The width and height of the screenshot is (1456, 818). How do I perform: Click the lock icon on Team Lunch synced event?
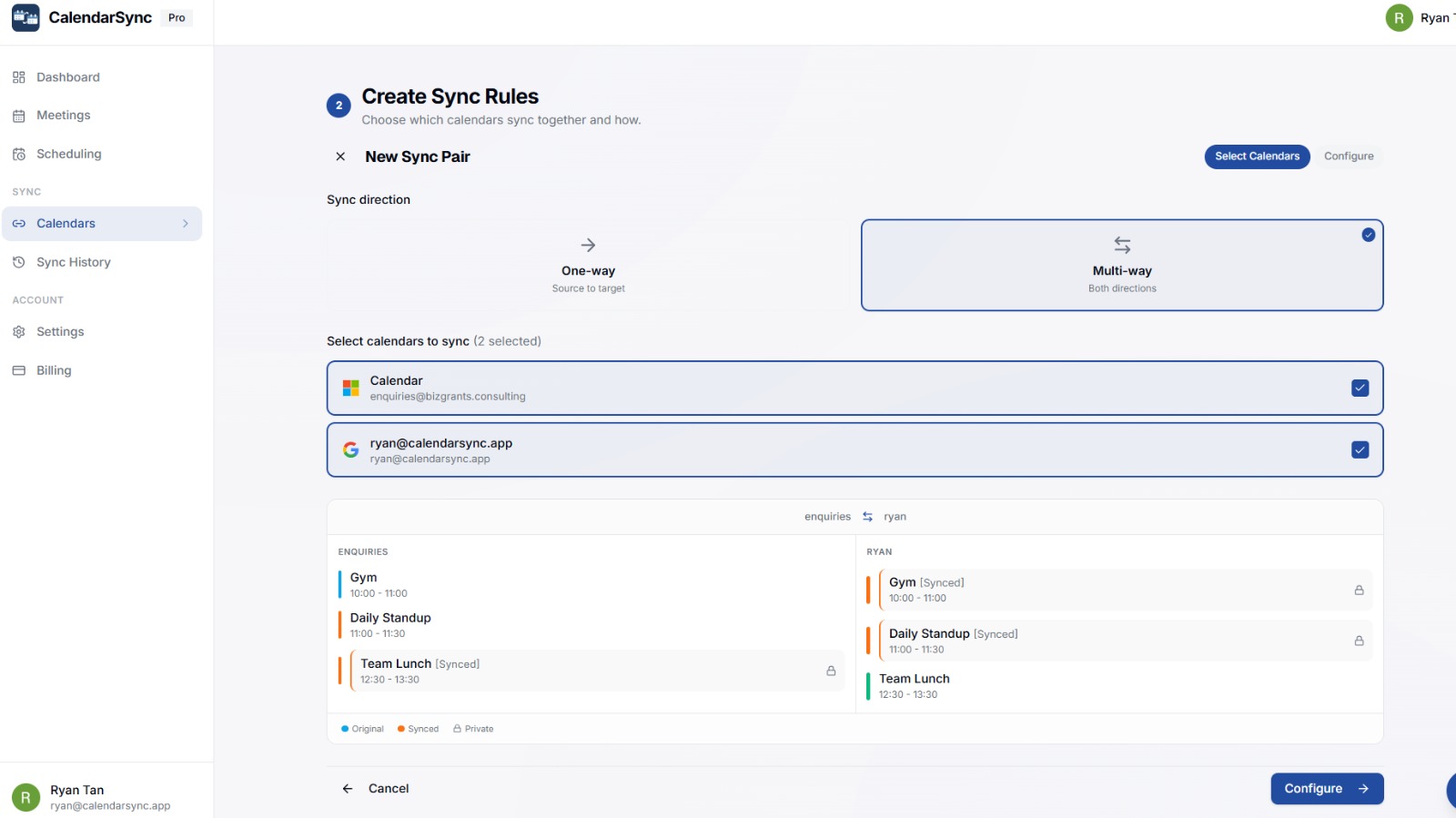click(830, 671)
